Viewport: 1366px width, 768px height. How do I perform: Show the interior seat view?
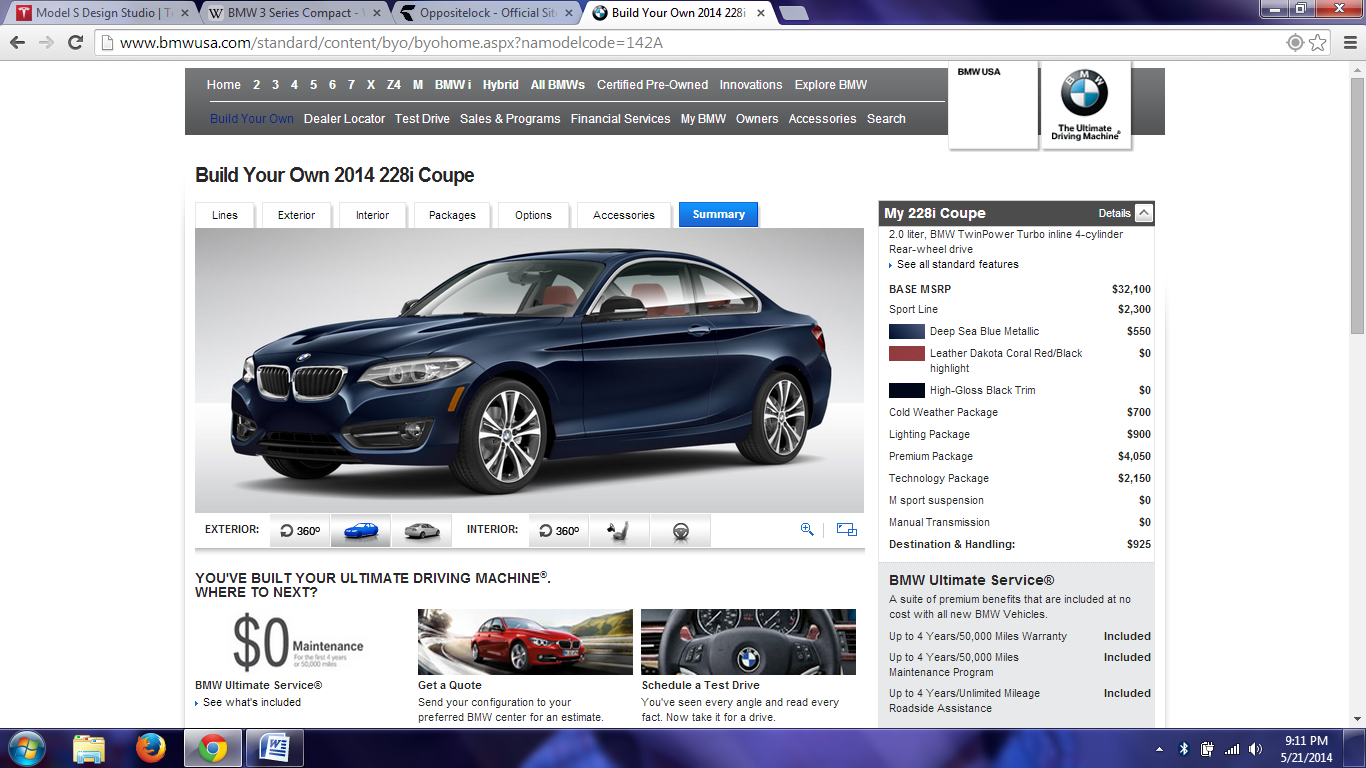(619, 530)
